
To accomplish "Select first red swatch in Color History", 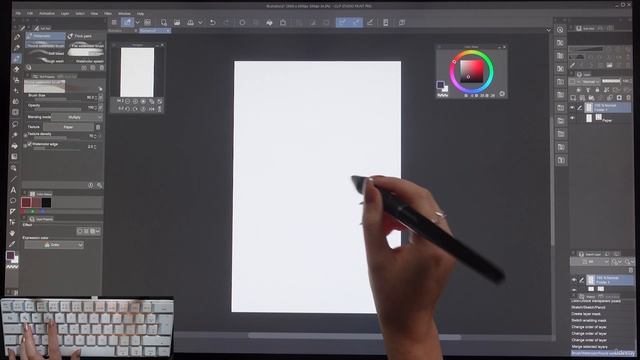I will click(26, 202).
